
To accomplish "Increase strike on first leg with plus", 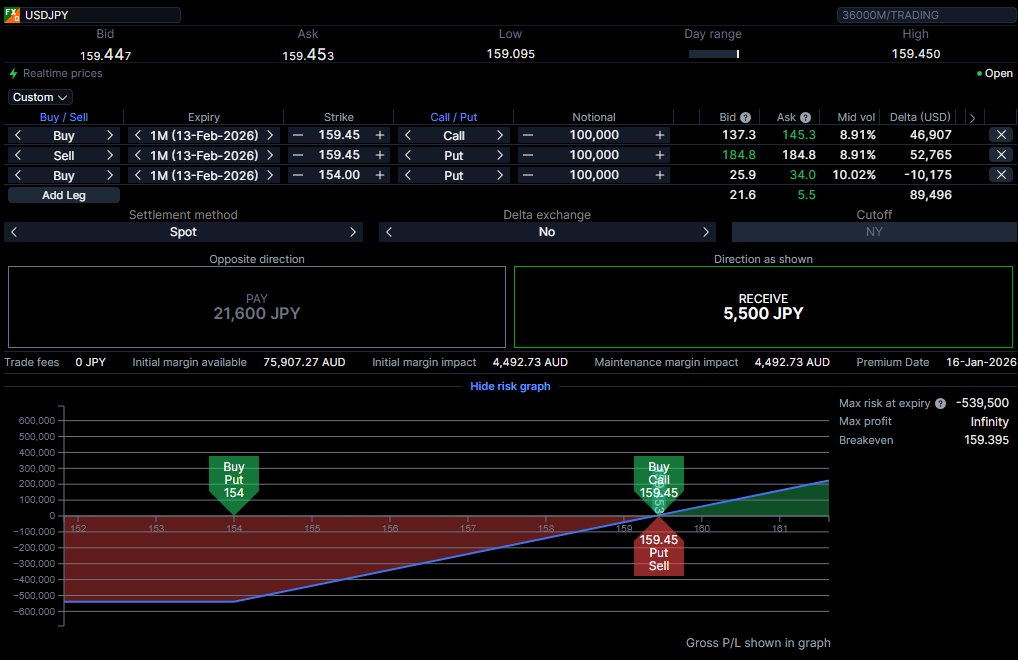I will (380, 135).
